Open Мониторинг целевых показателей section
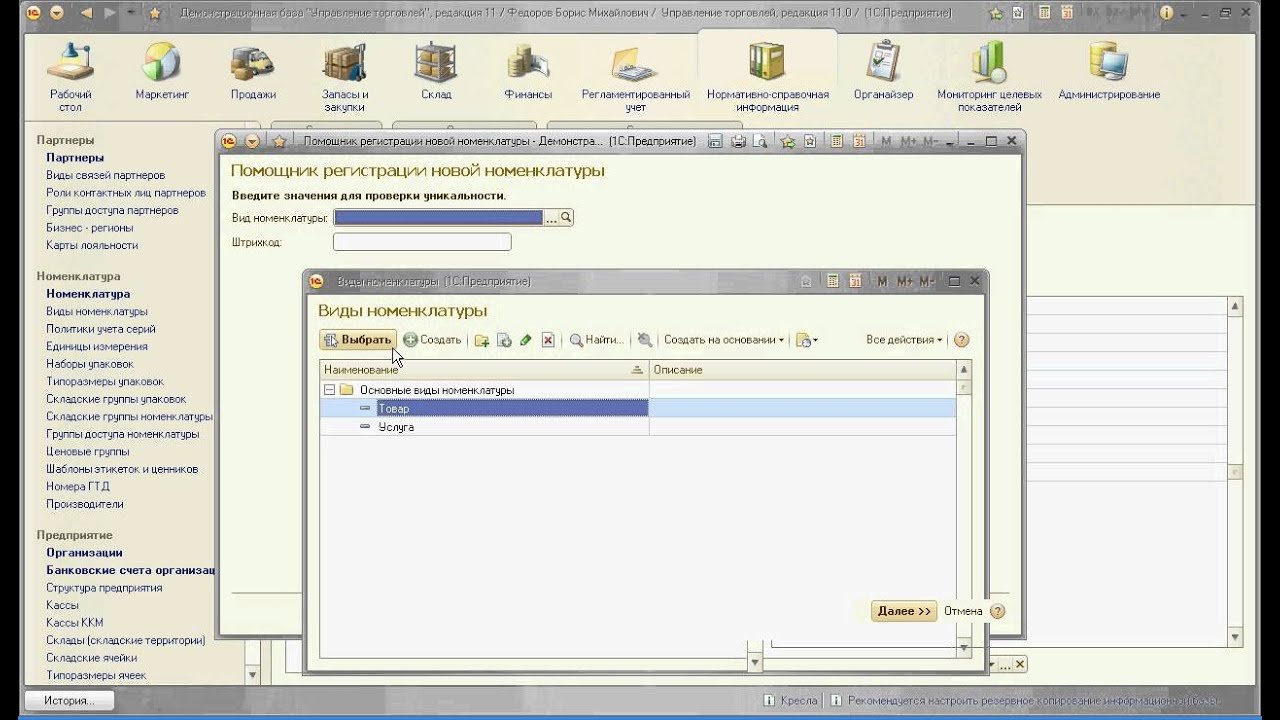Screen dimensions: 1280x720 pyautogui.click(x=989, y=76)
